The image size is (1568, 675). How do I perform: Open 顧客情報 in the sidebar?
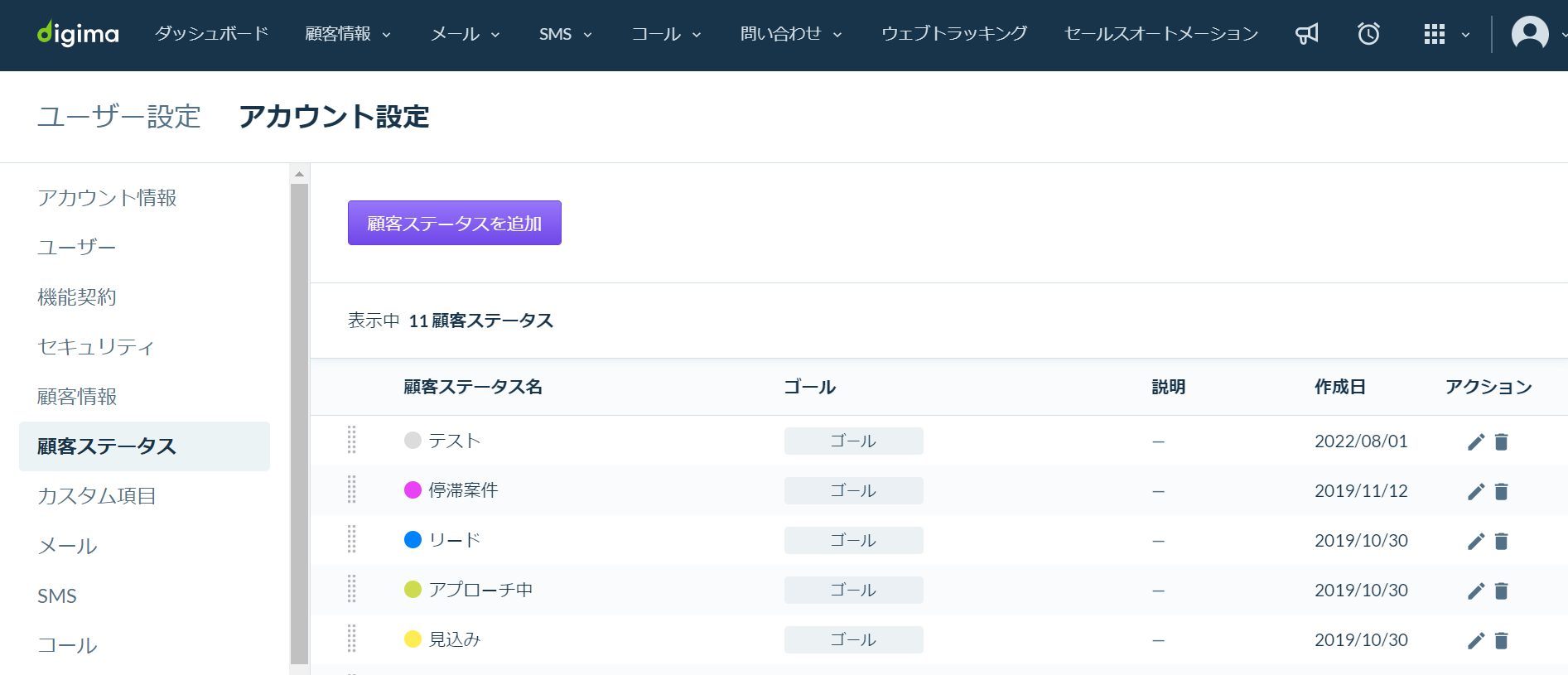(77, 397)
